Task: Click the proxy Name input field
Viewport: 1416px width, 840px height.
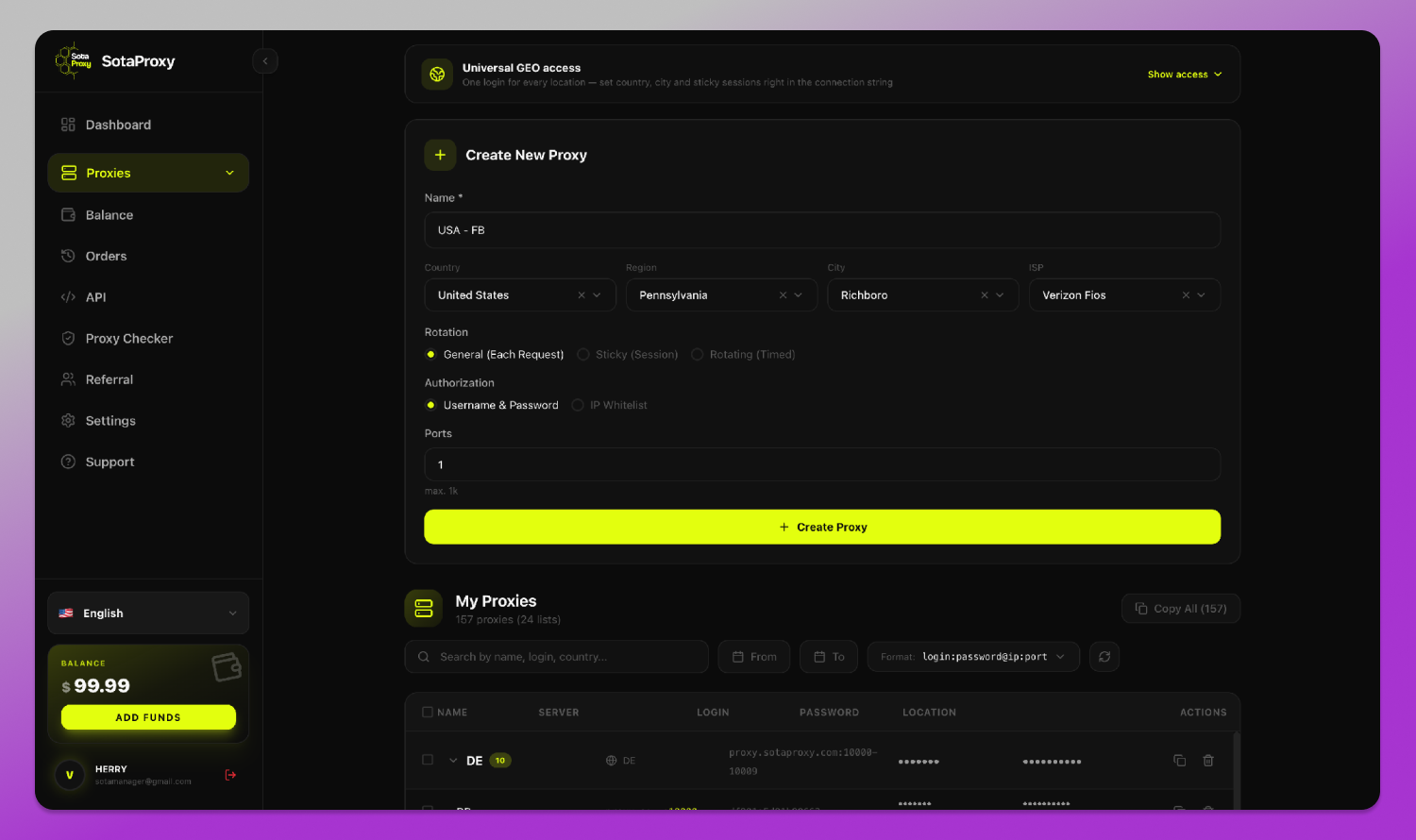Action: point(822,230)
